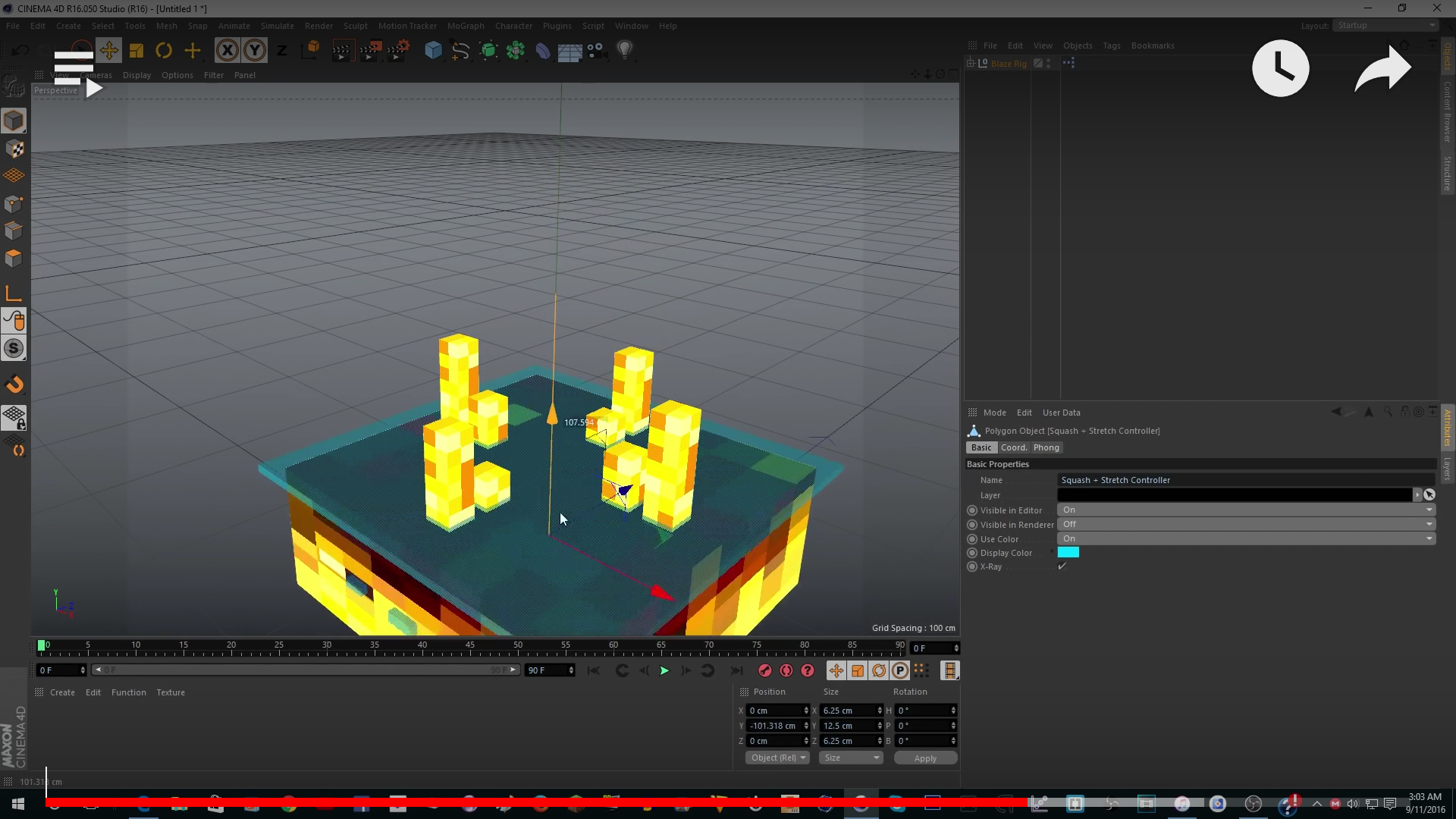This screenshot has width=1456, height=819.
Task: Click the Apply button
Action: point(925,758)
